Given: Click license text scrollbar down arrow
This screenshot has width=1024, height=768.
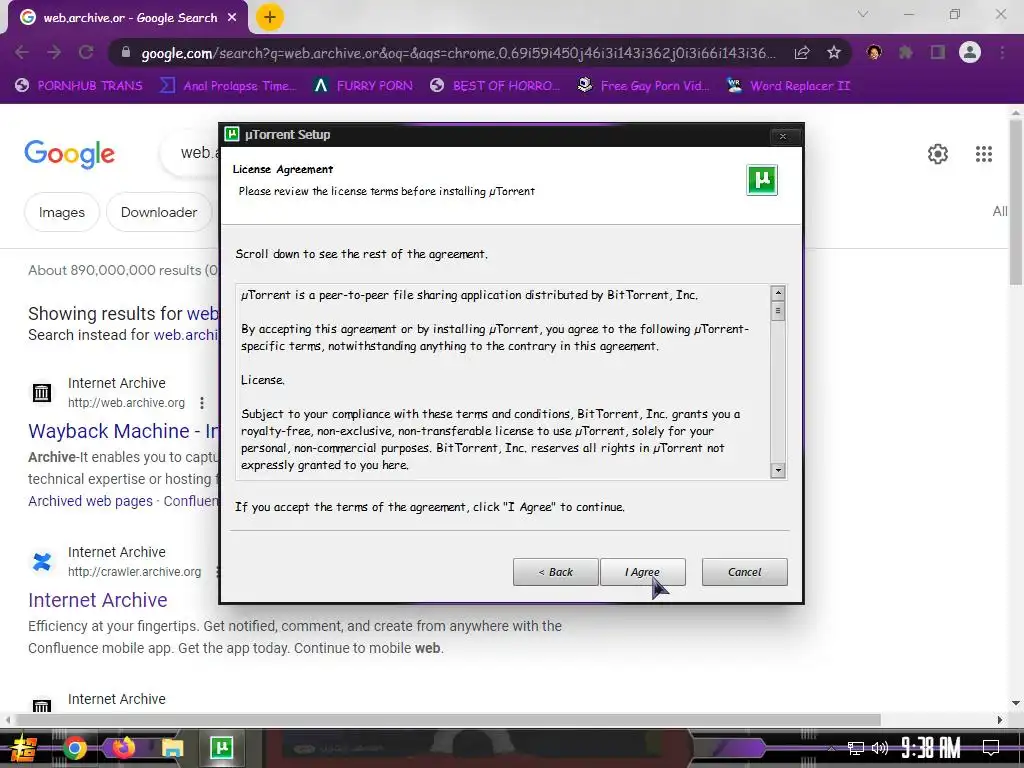Looking at the screenshot, I should pyautogui.click(x=778, y=470).
